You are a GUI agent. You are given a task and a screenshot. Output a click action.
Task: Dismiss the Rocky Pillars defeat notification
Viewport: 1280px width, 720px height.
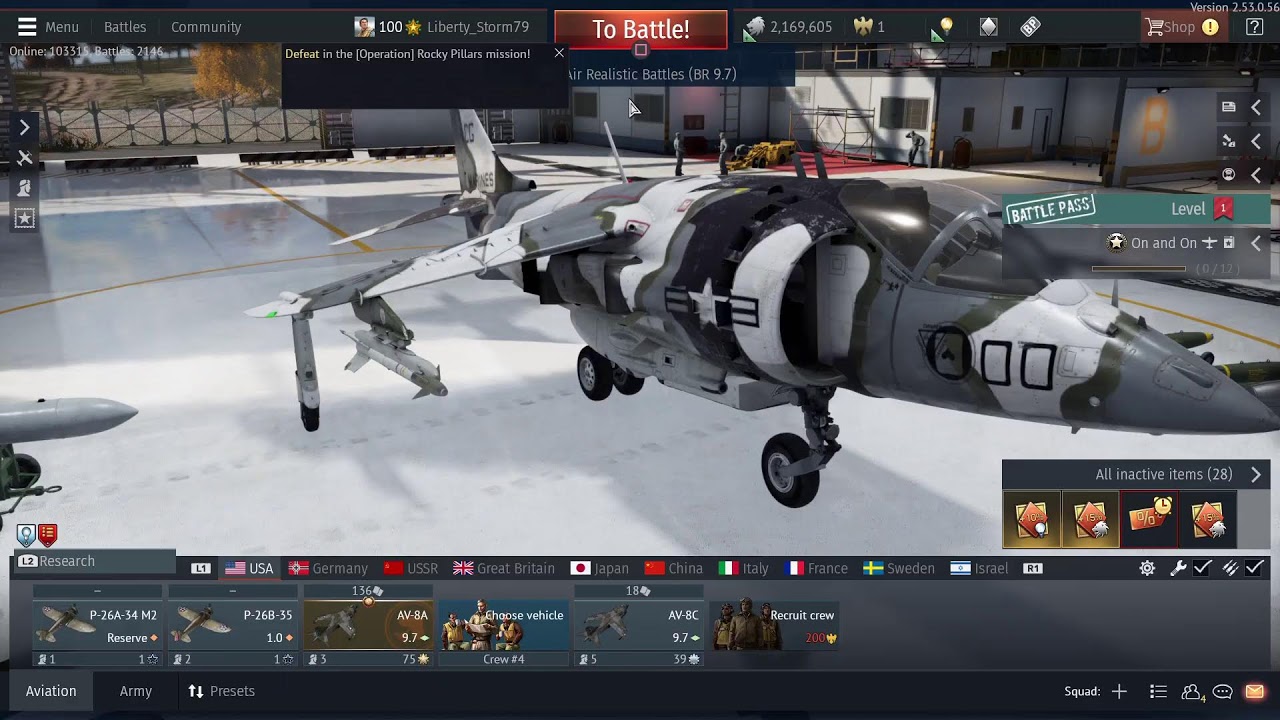559,53
